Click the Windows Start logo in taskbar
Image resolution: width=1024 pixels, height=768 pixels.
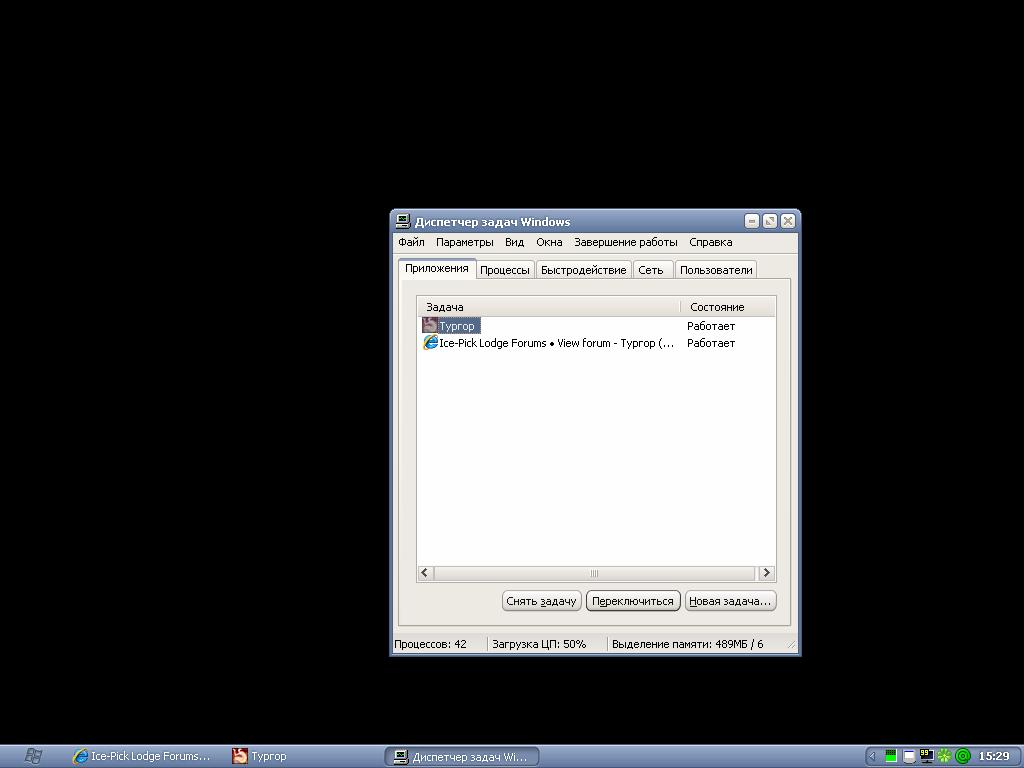33,756
